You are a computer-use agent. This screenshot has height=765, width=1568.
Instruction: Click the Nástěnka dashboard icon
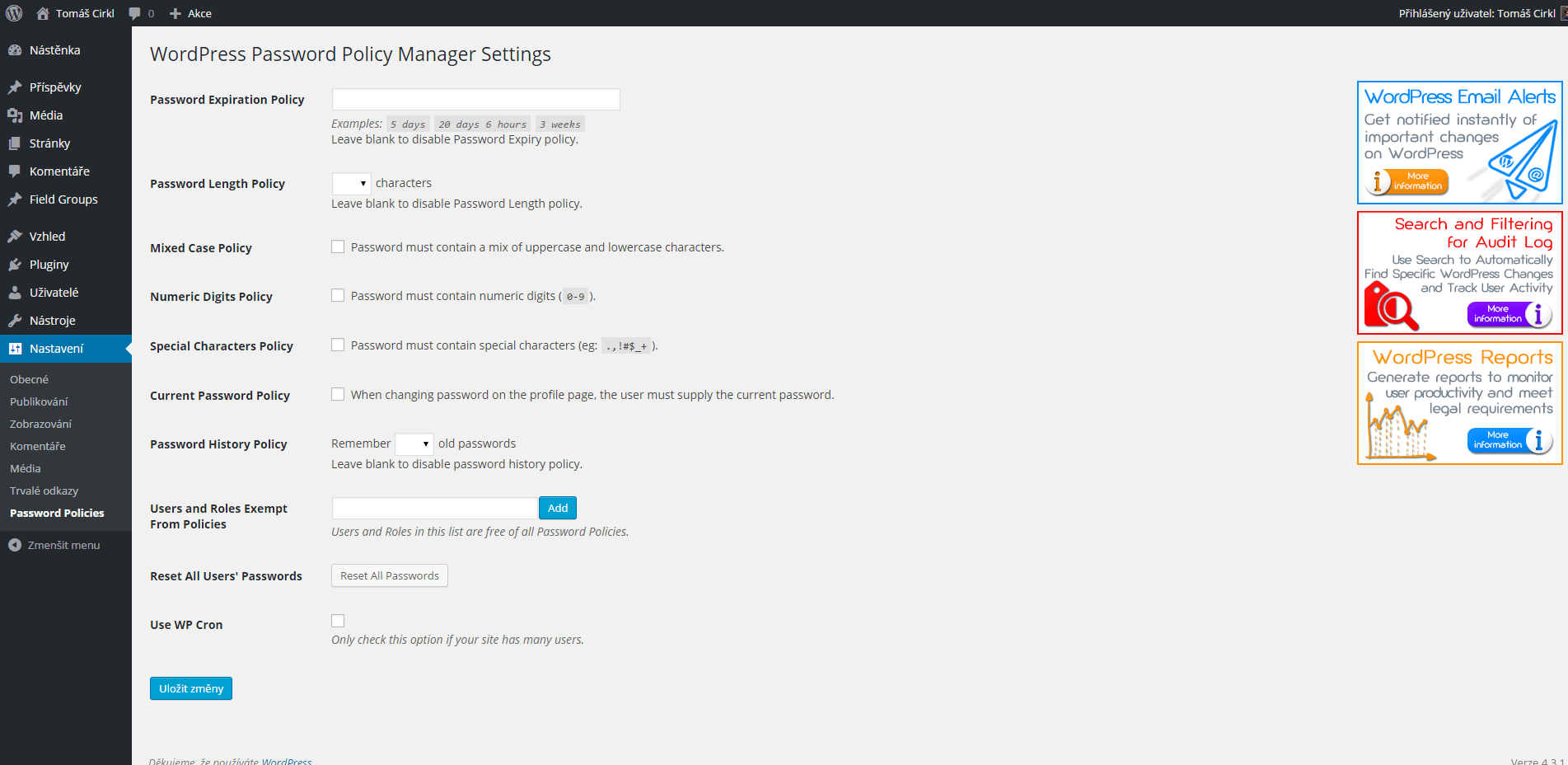(15, 50)
